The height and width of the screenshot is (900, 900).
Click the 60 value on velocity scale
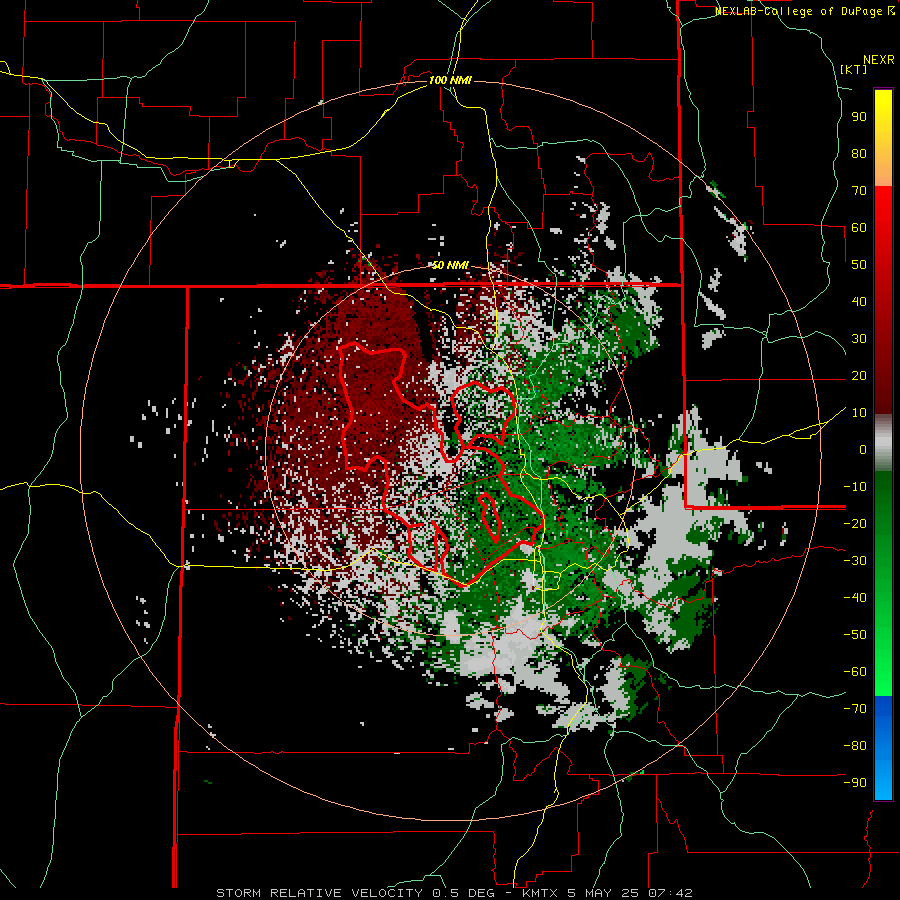(x=859, y=227)
